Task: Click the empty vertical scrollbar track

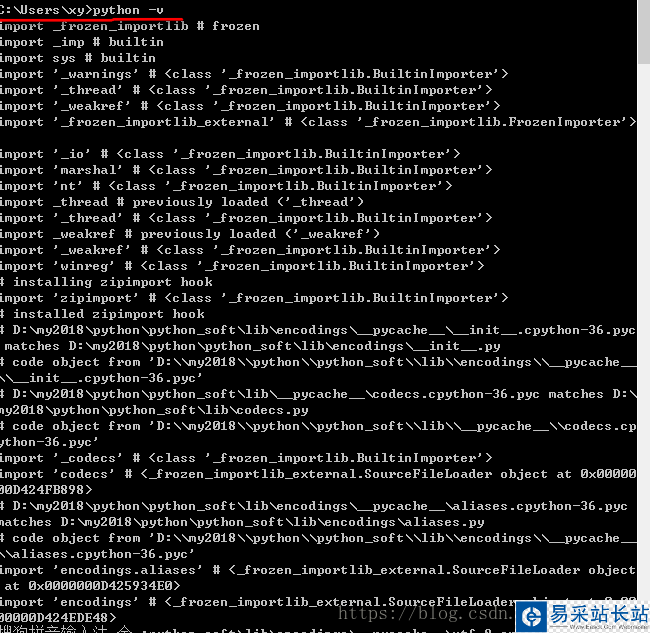Action: pos(644,332)
